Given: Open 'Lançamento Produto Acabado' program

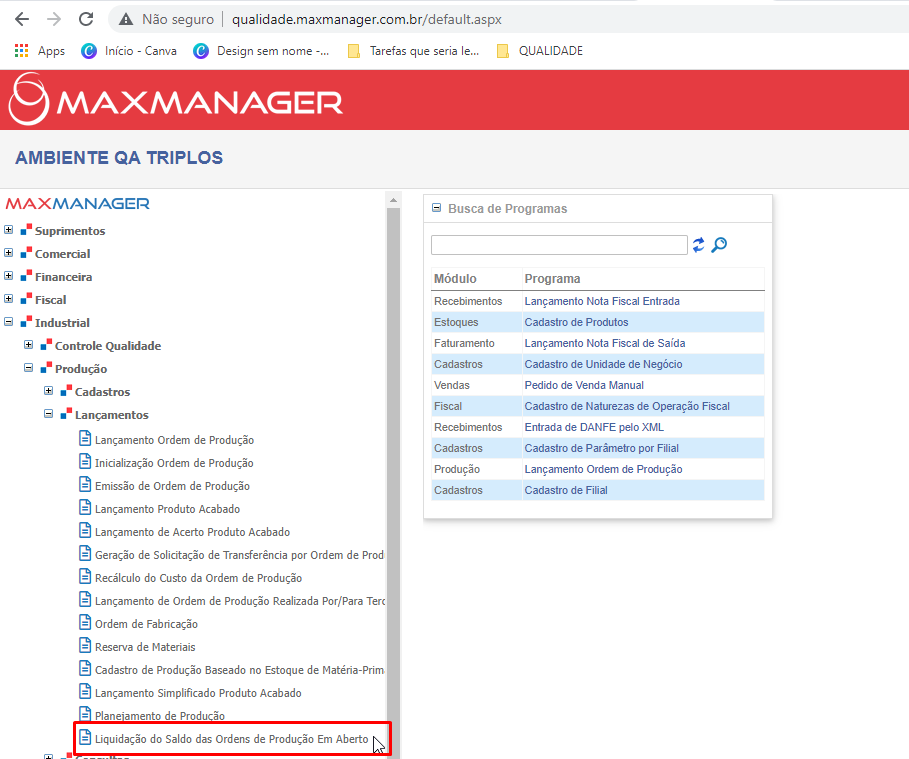Looking at the screenshot, I should [168, 509].
